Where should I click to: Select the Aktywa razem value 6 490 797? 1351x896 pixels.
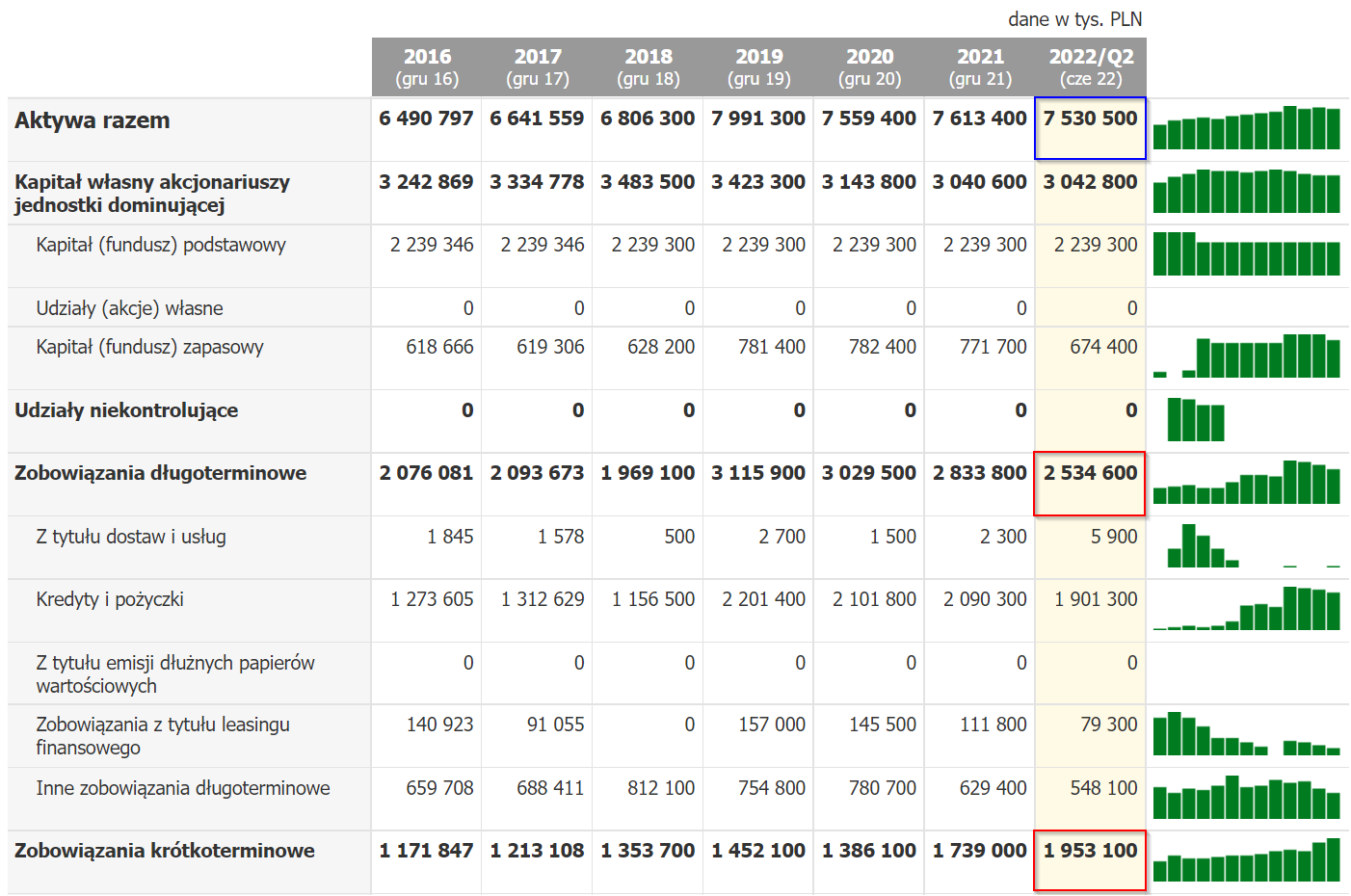tap(426, 119)
